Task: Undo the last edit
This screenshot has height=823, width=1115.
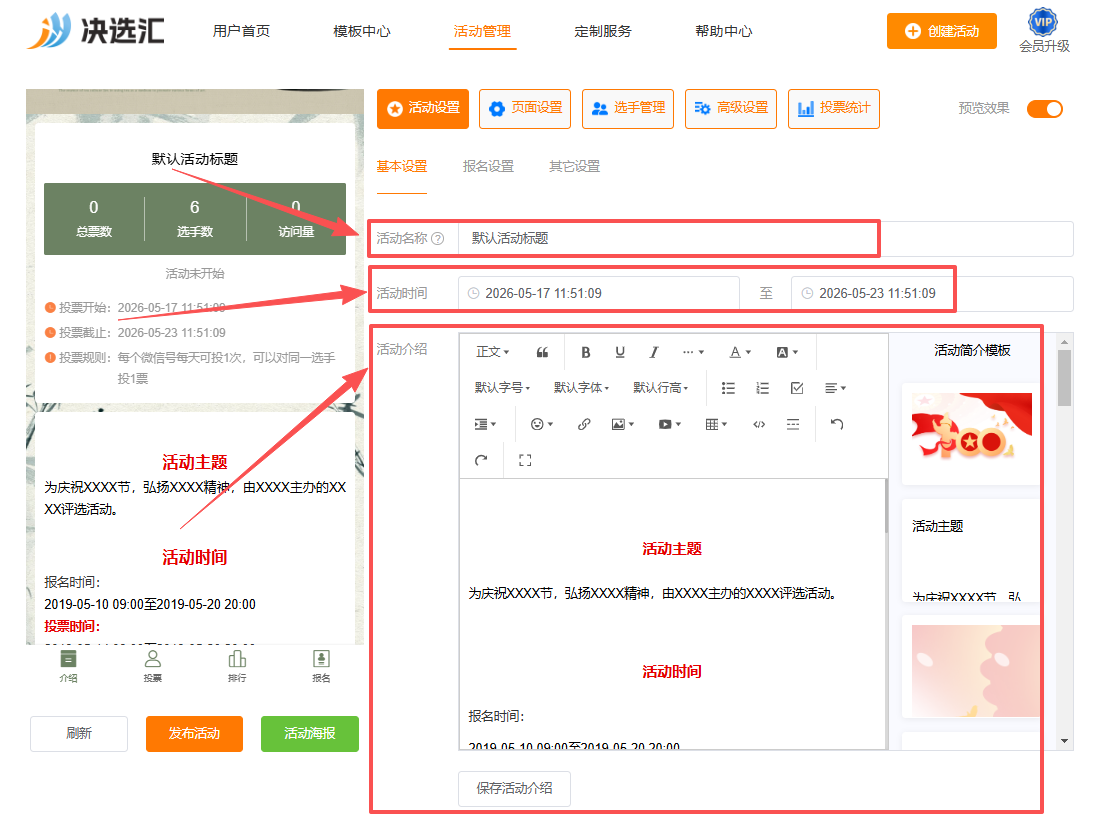Action: pos(837,424)
